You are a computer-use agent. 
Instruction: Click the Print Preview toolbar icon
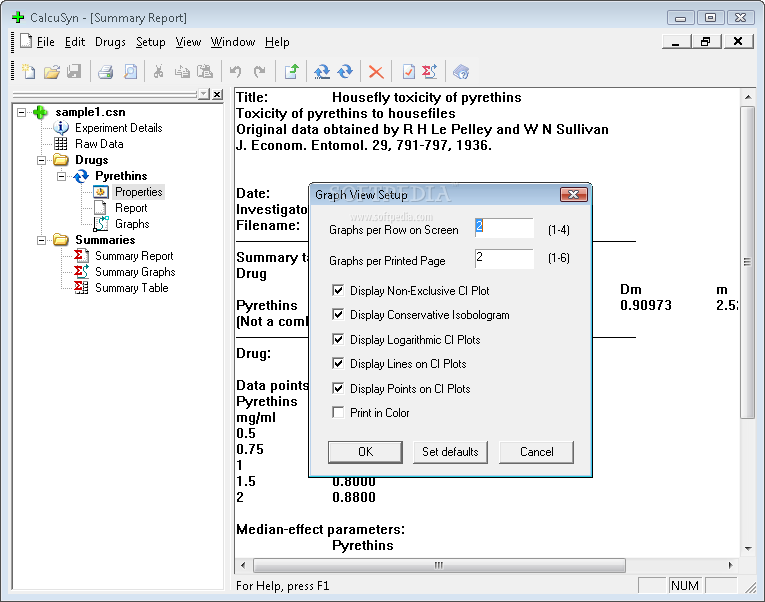(x=130, y=72)
